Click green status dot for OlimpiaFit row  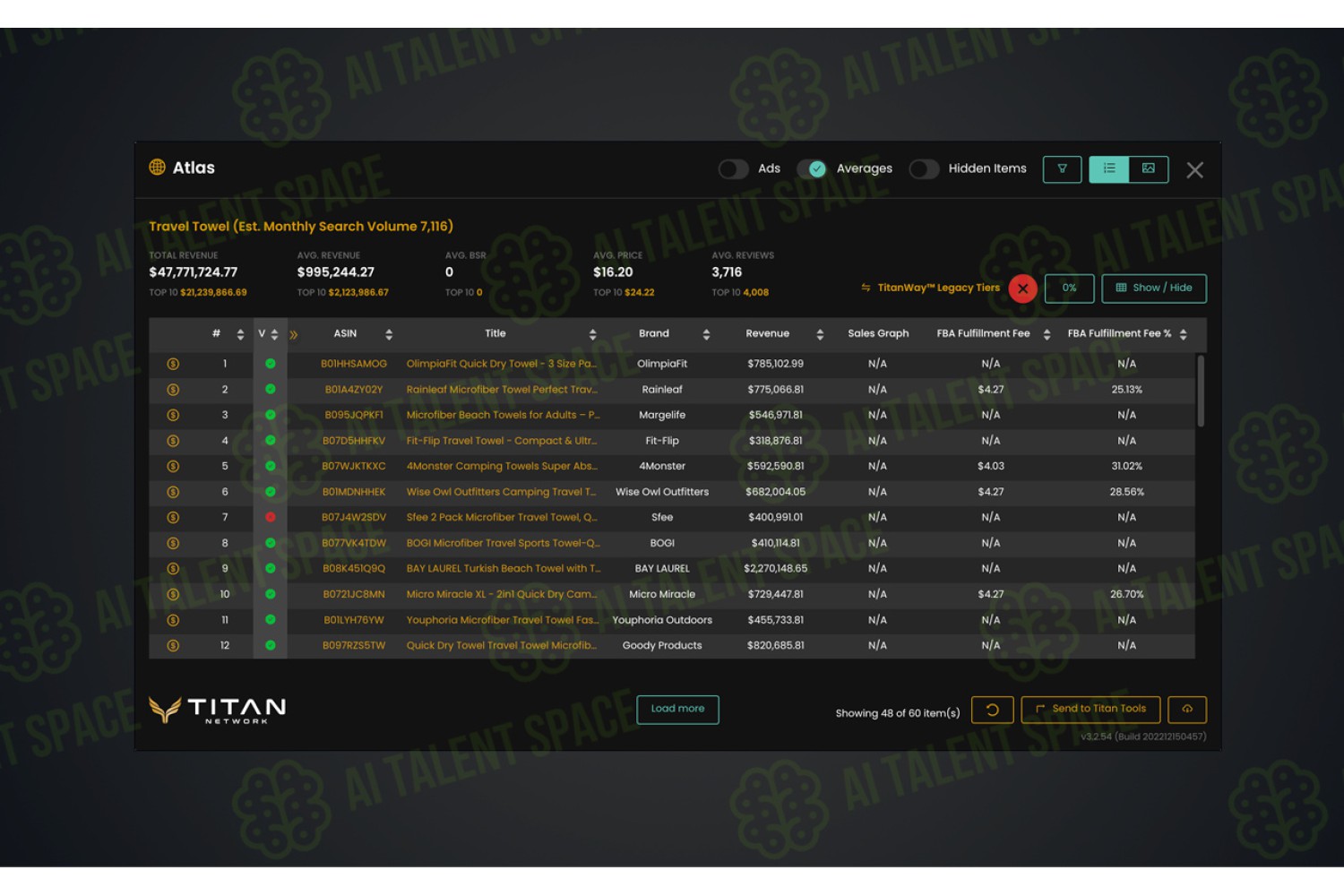pyautogui.click(x=270, y=364)
